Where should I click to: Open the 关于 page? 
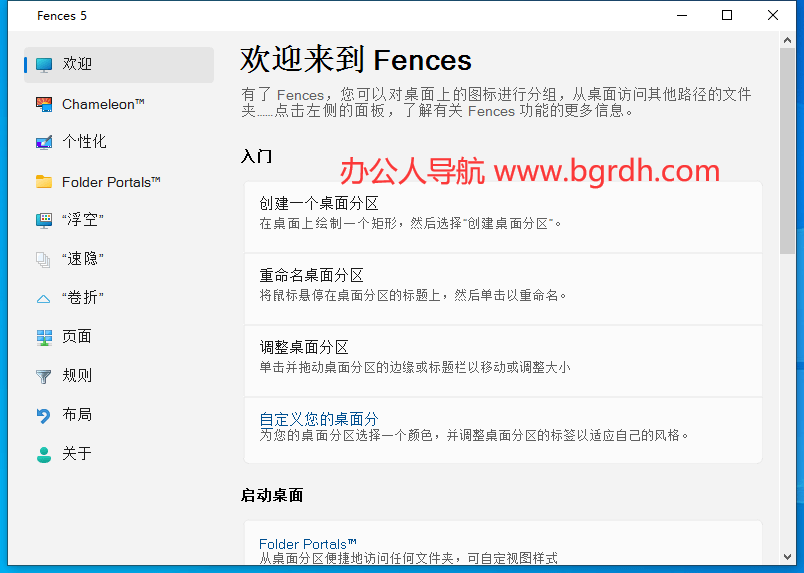pyautogui.click(x=119, y=454)
